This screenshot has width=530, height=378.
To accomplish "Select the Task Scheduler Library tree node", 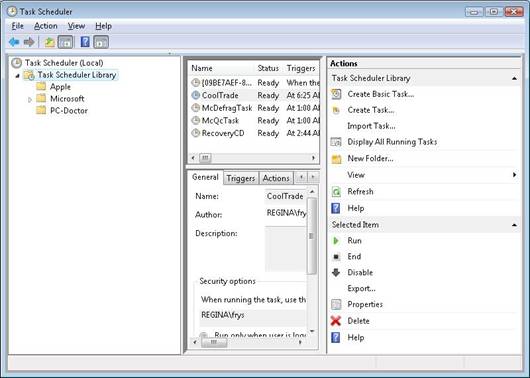I will tap(77, 75).
